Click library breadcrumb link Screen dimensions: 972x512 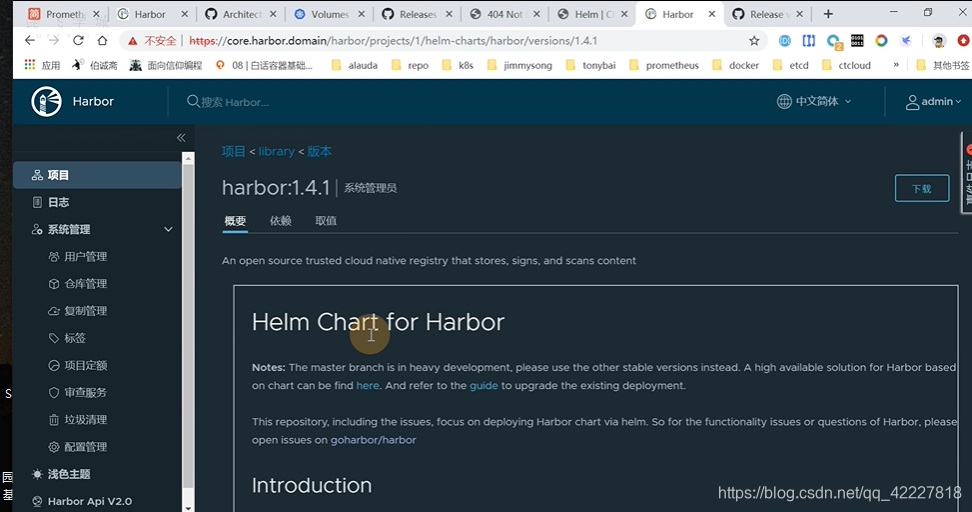coord(276,152)
